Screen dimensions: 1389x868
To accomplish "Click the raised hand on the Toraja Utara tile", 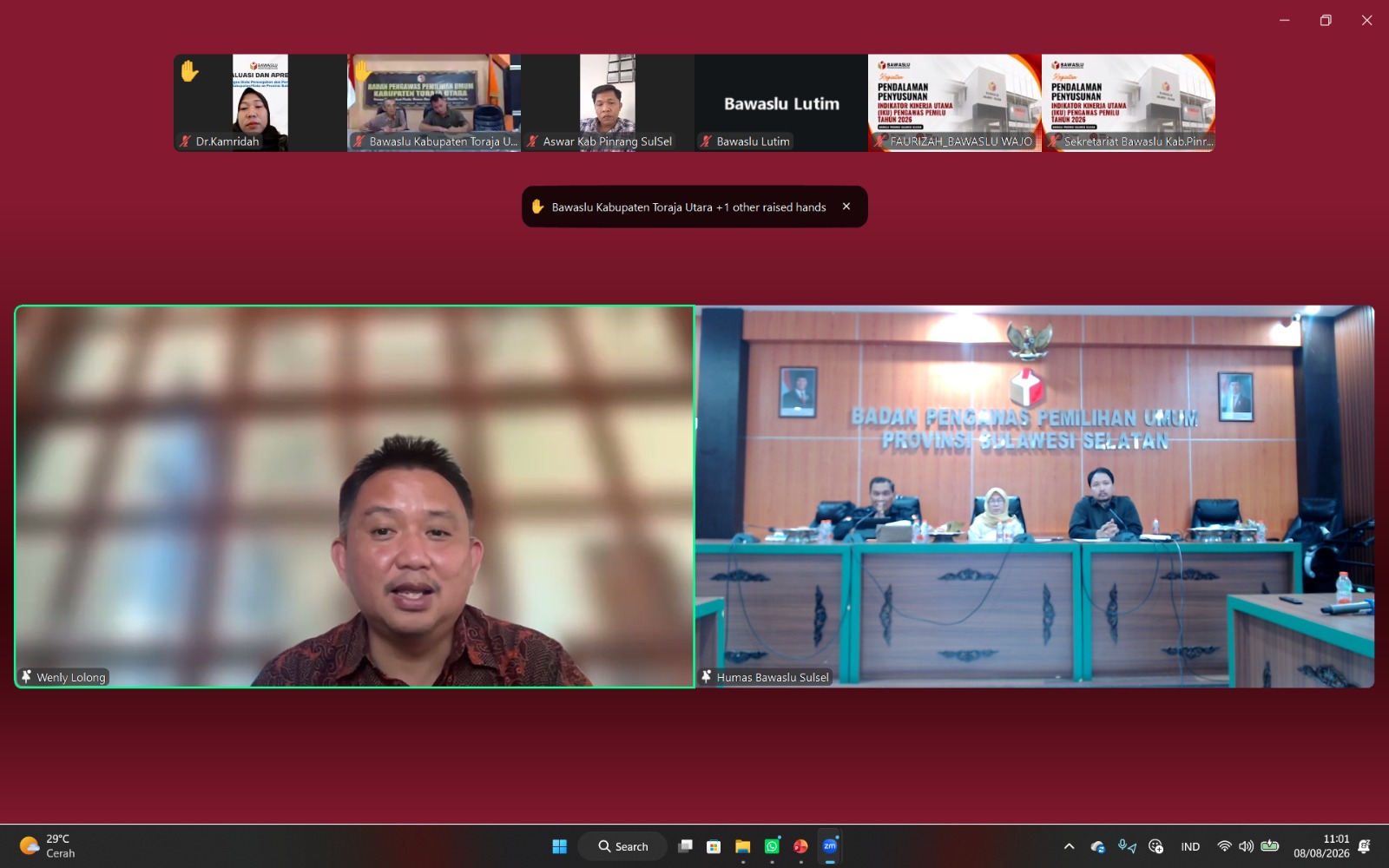I will 361,70.
